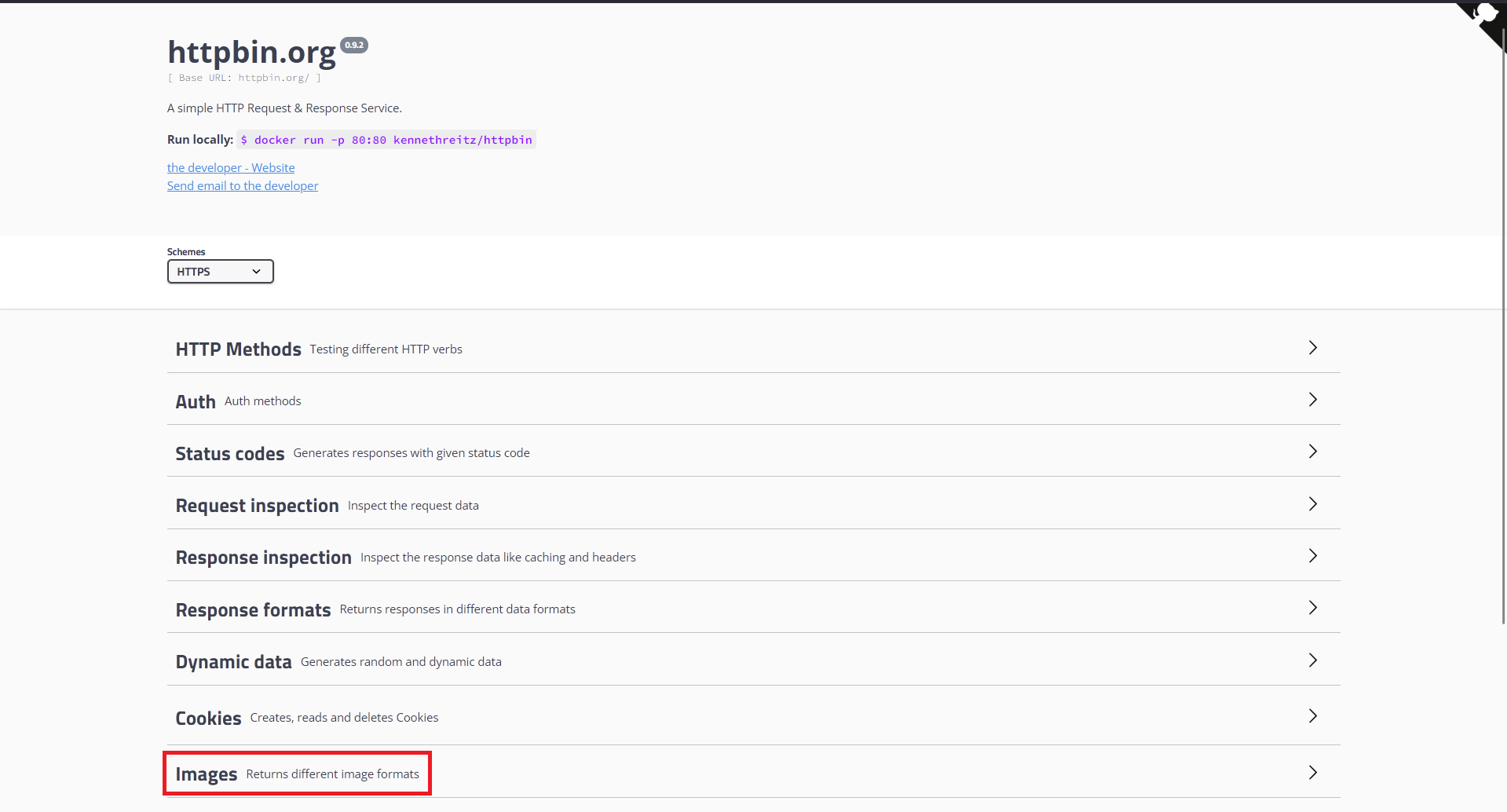Screen dimensions: 1507x812
Task: Click the docker run command text
Action: pos(386,140)
